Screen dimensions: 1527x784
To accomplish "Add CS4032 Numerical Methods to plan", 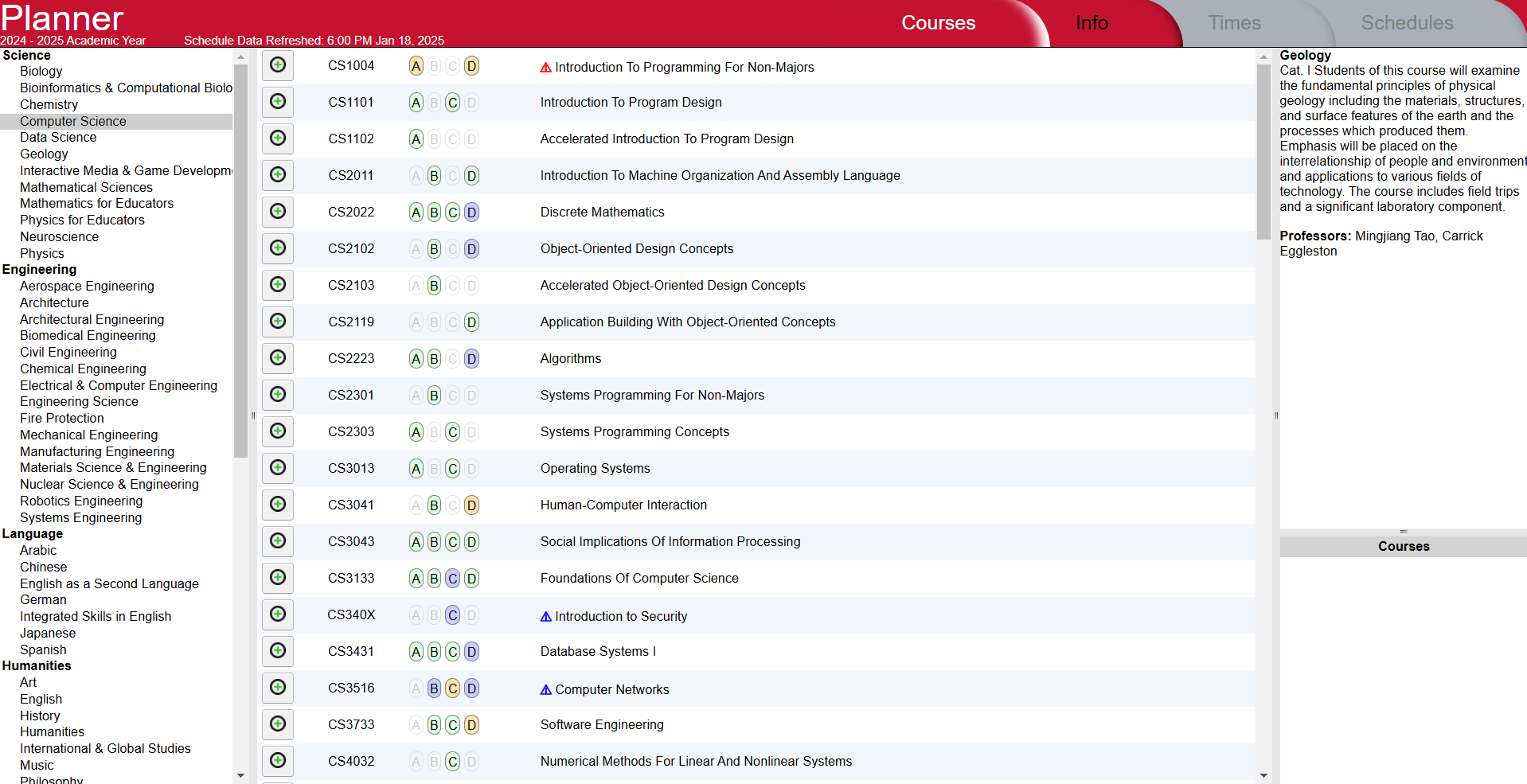I will click(277, 761).
